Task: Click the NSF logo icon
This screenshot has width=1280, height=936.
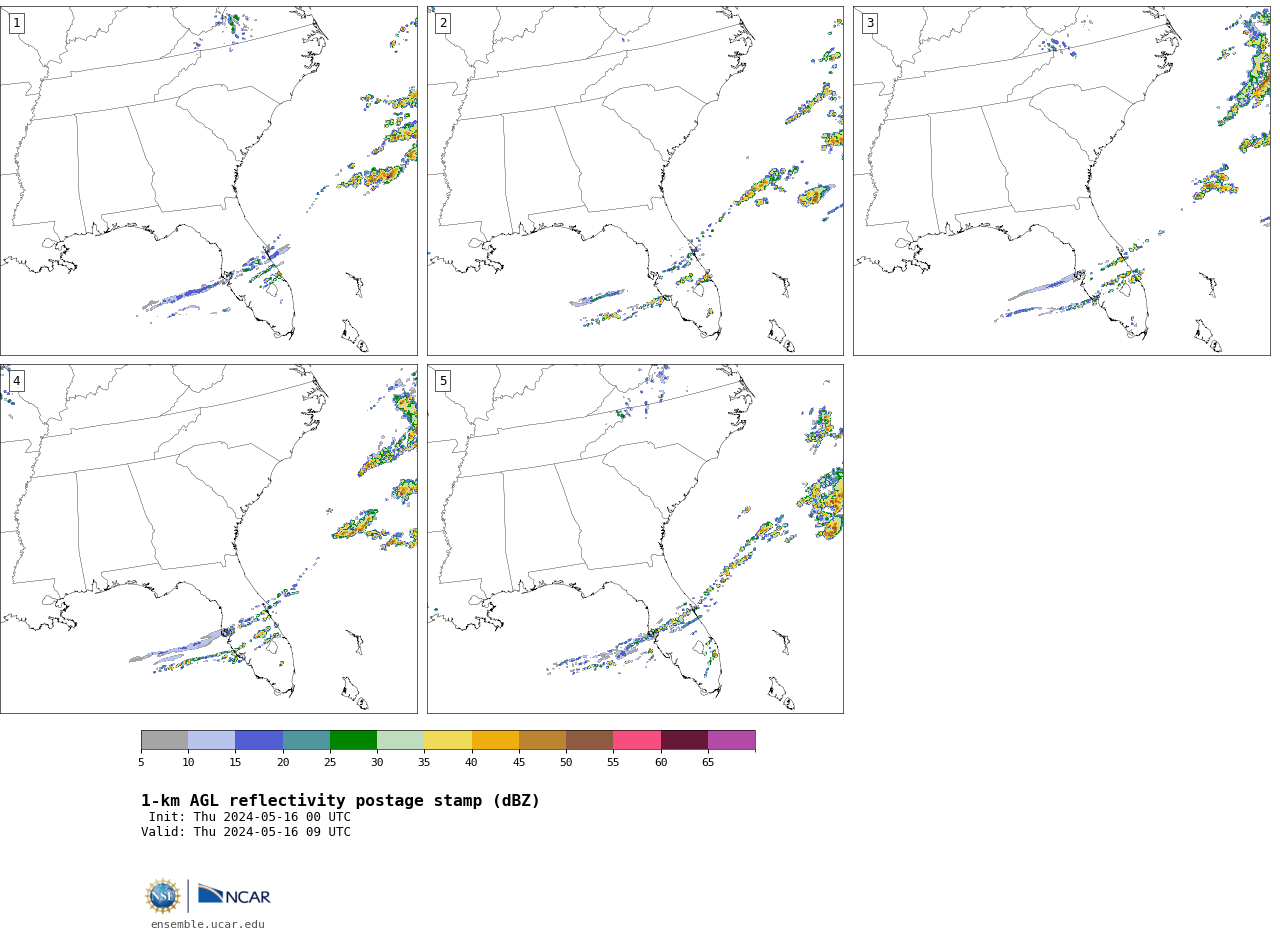Action: [x=163, y=896]
